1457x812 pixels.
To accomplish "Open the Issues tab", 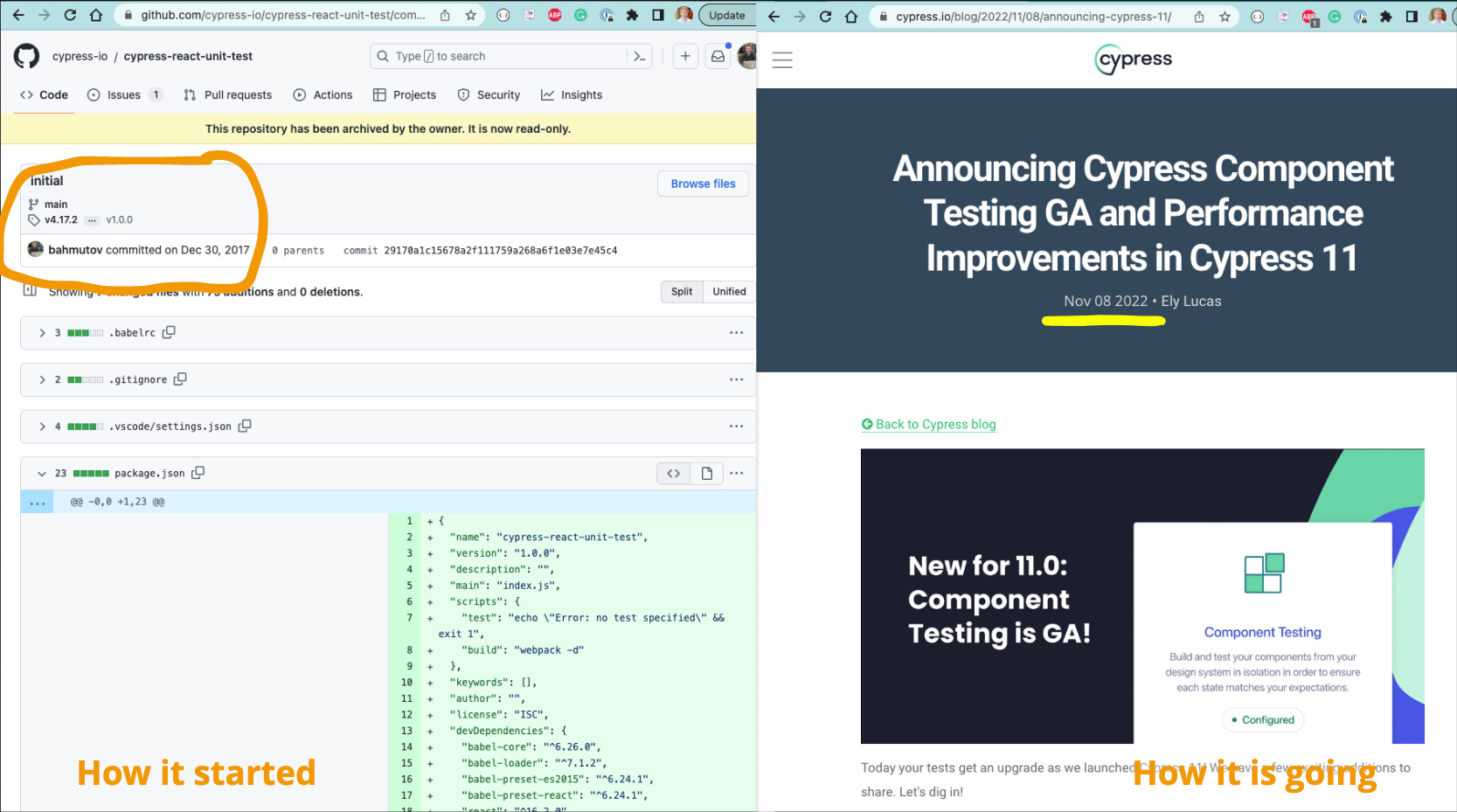I will [x=125, y=94].
